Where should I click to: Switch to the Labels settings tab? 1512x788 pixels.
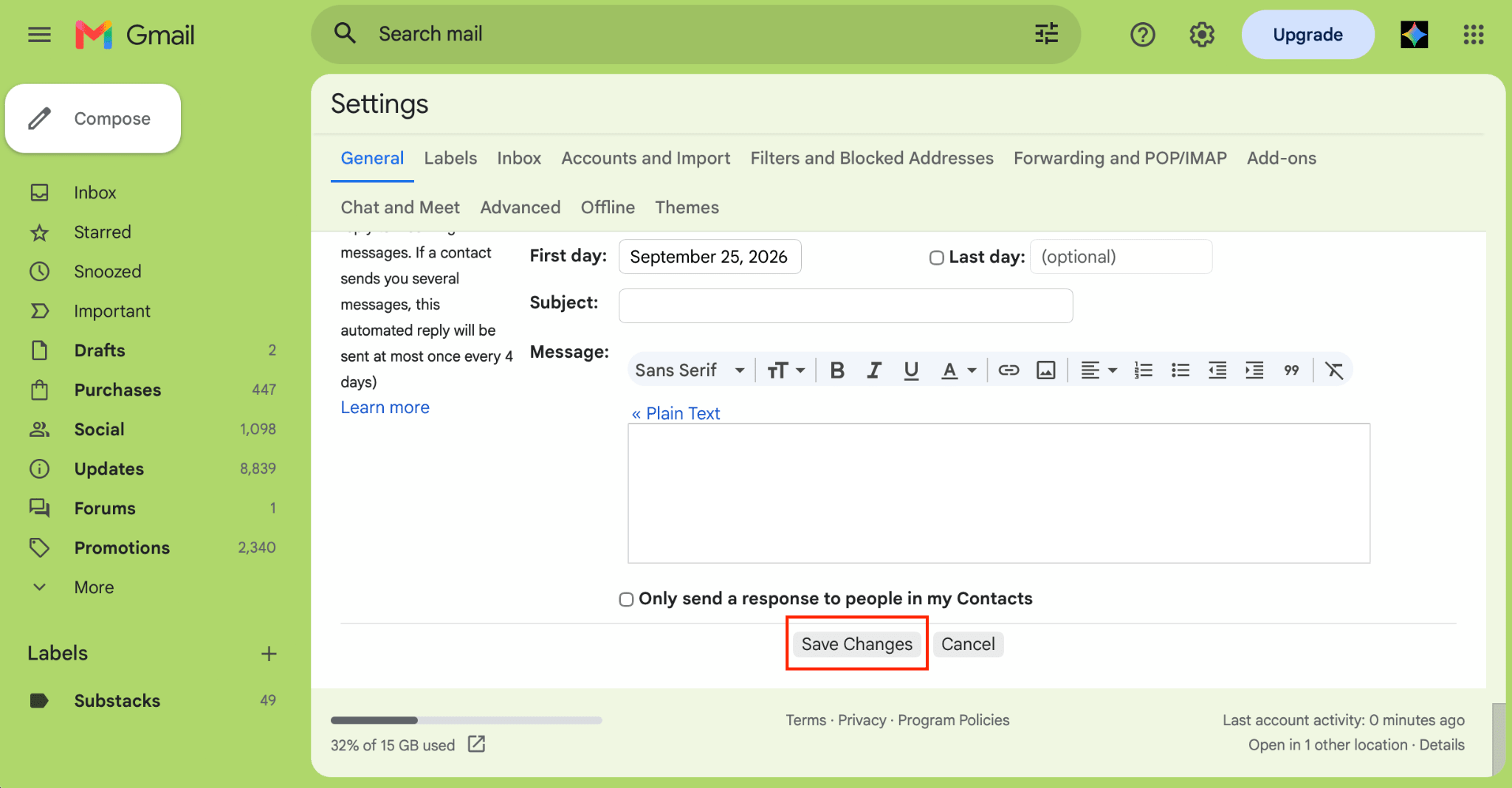click(x=450, y=158)
